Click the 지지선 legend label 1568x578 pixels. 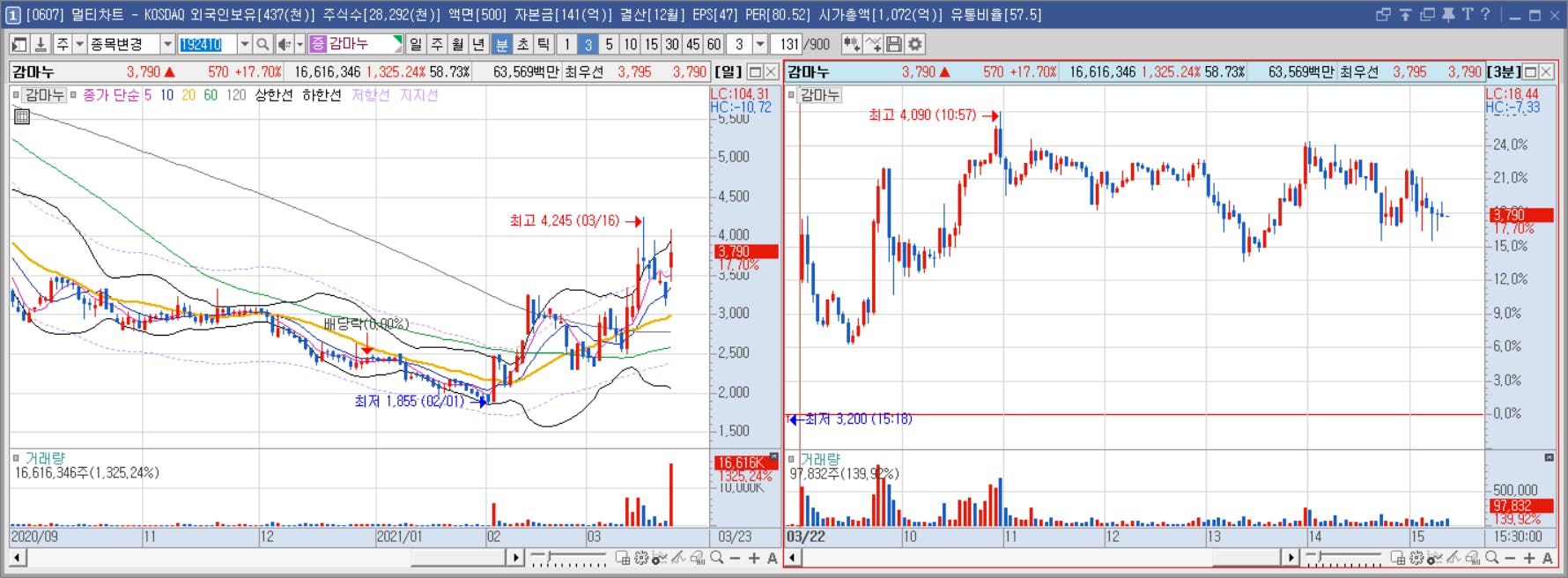pyautogui.click(x=418, y=95)
